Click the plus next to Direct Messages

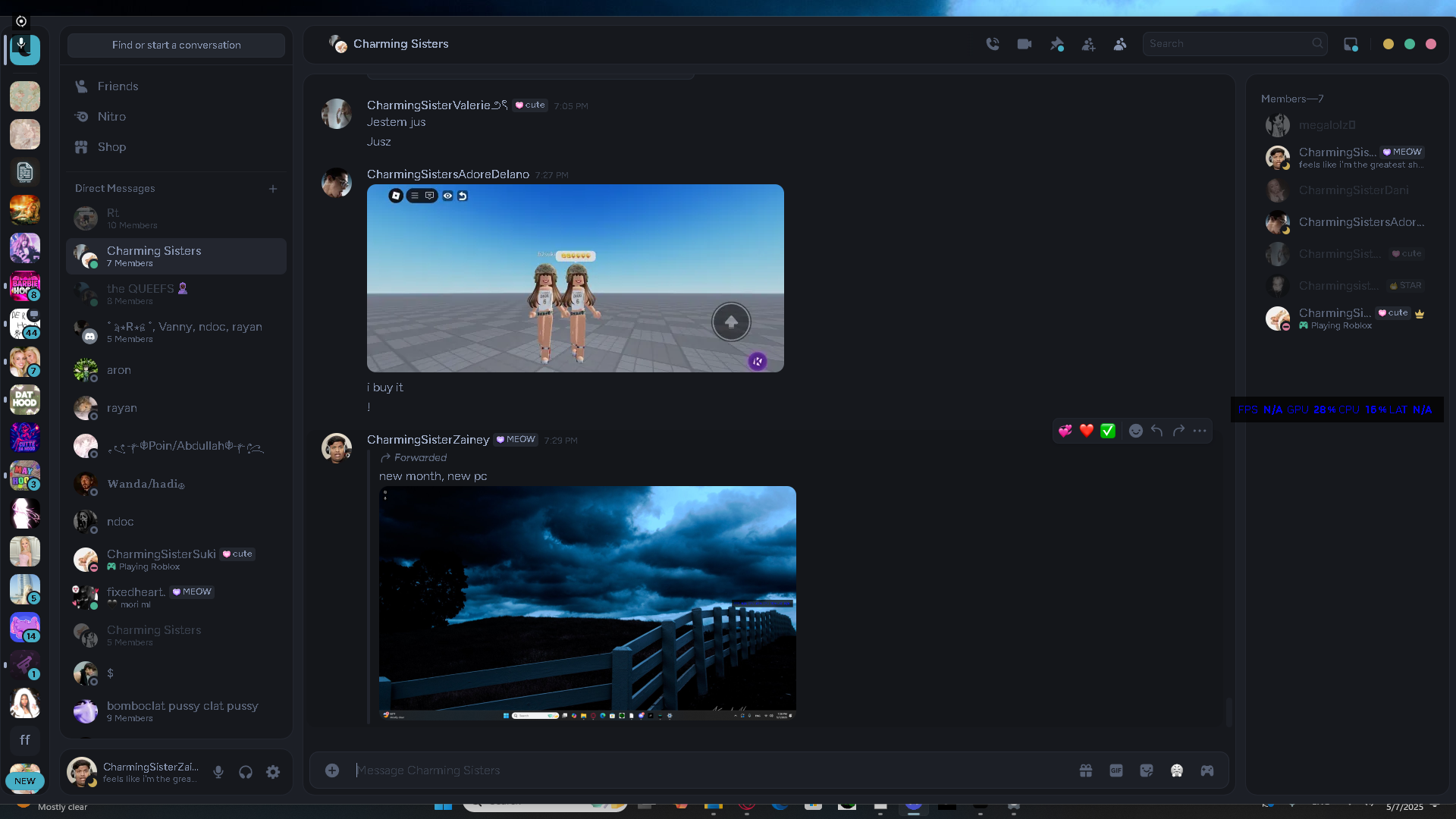pos(273,189)
